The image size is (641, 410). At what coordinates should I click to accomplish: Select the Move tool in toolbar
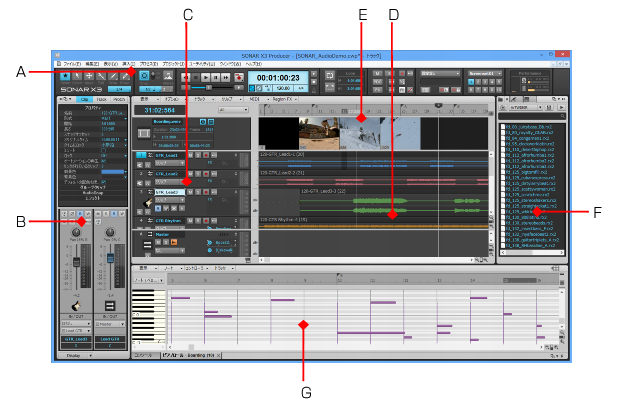coord(89,76)
